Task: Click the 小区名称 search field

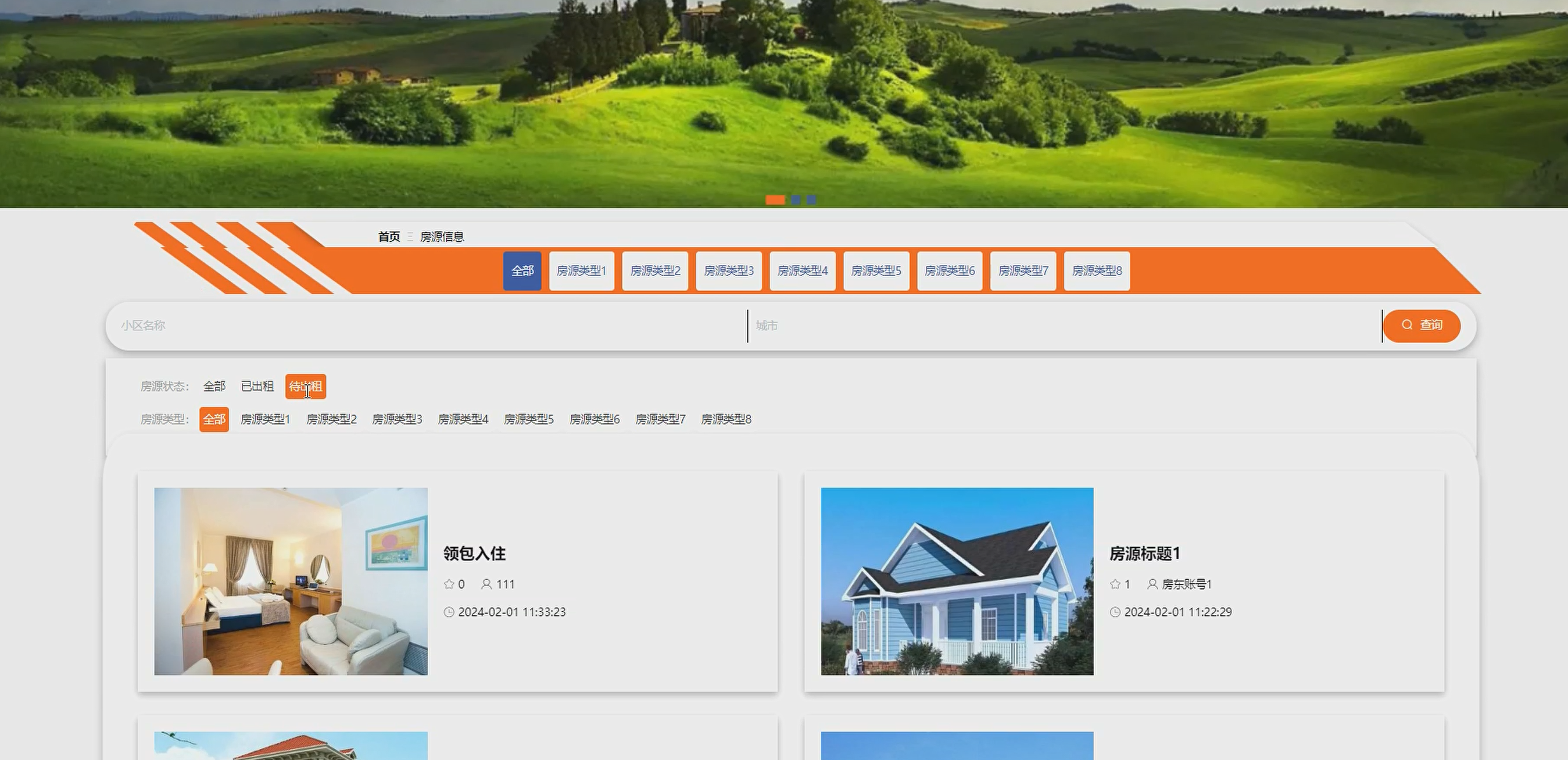Action: pos(426,326)
